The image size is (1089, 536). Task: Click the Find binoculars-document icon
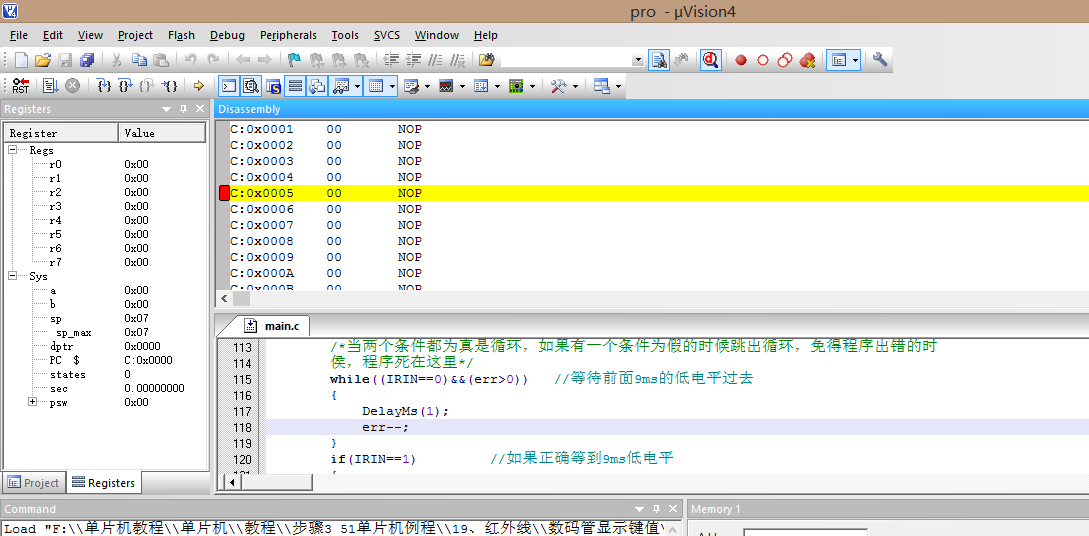point(658,60)
